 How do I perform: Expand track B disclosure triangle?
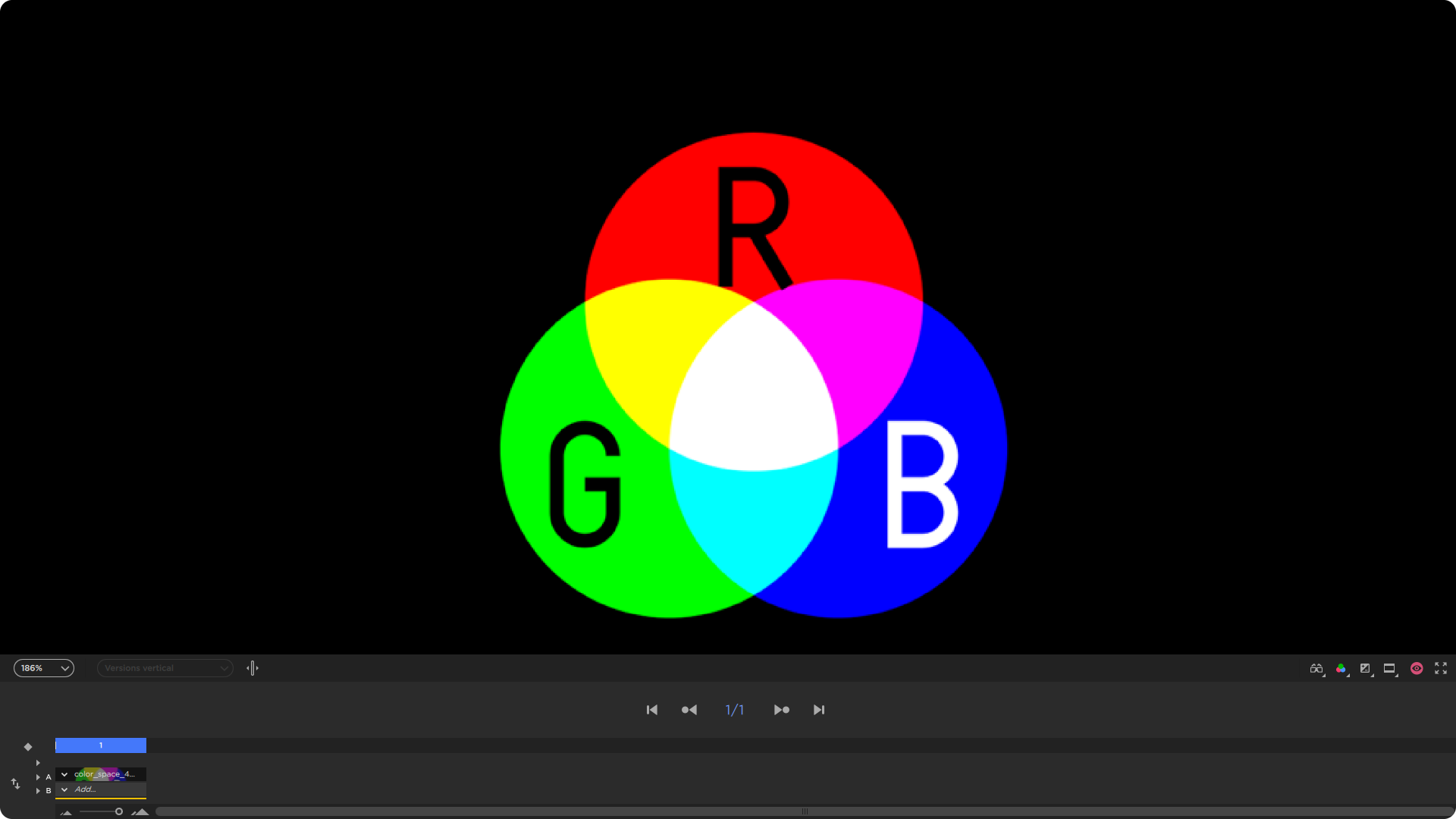point(38,790)
